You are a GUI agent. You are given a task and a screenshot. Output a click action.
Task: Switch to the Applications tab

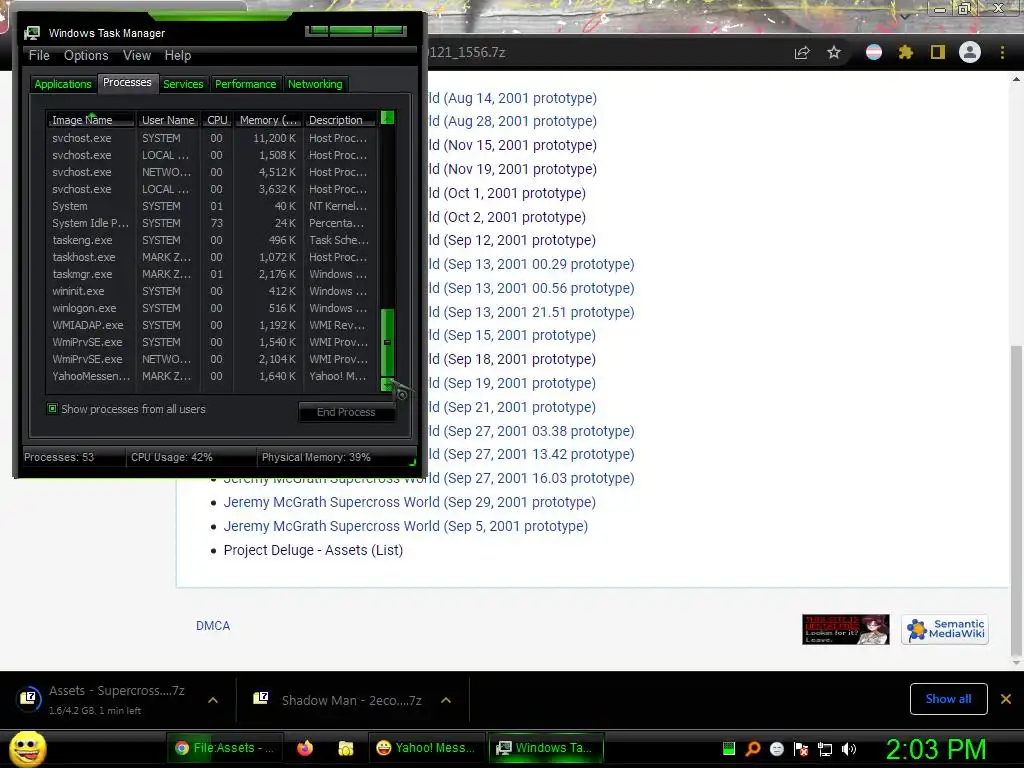coord(63,84)
